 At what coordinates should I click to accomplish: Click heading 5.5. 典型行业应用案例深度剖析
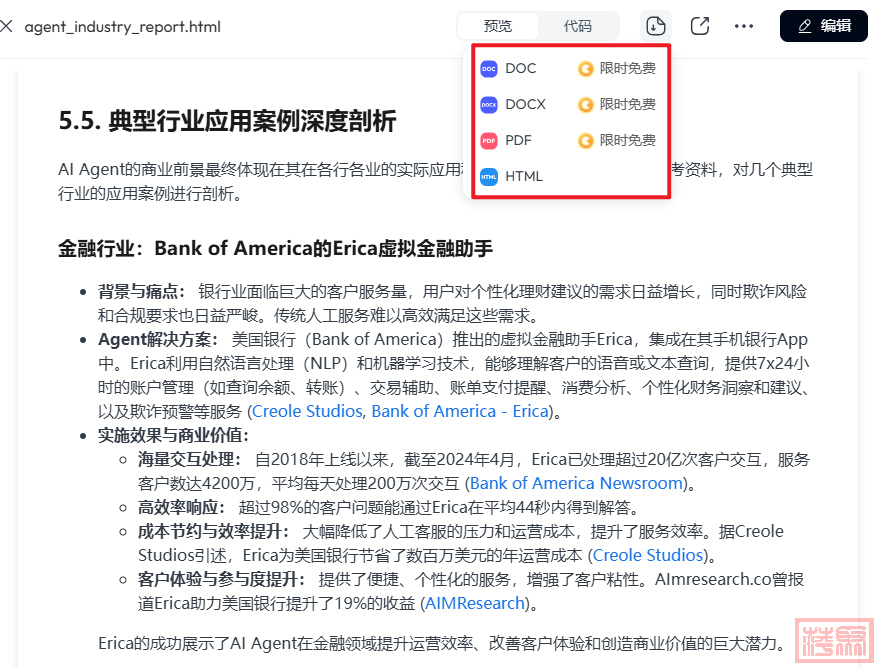(227, 121)
